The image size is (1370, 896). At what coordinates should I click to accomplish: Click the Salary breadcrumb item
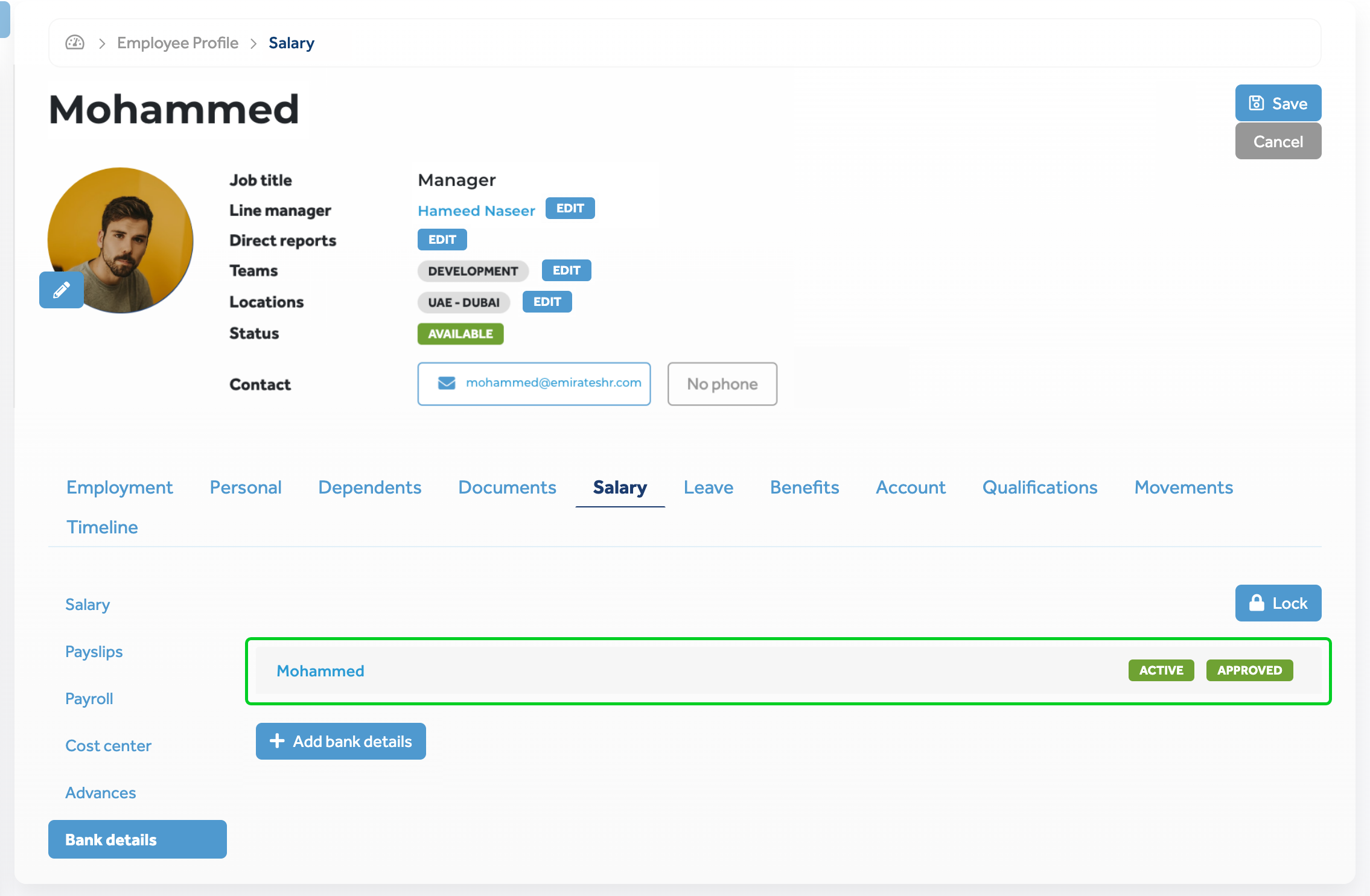coord(292,43)
